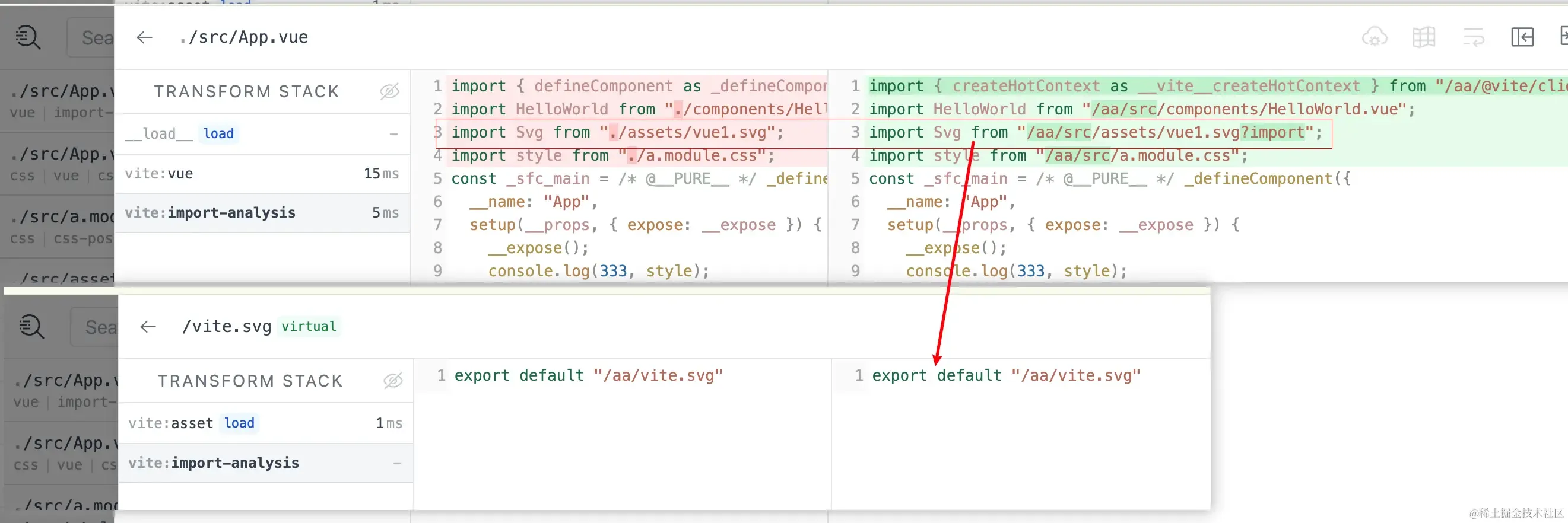
Task: Click the lower Search input field
Action: click(94, 327)
